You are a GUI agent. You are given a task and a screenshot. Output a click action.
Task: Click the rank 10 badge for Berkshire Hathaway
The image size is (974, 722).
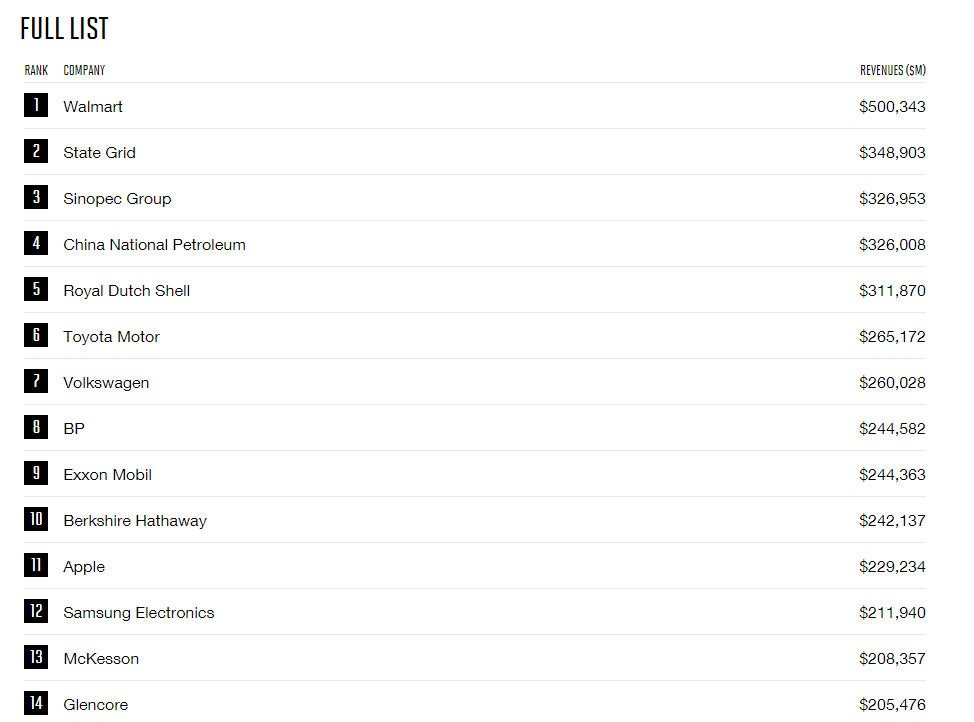coord(36,519)
